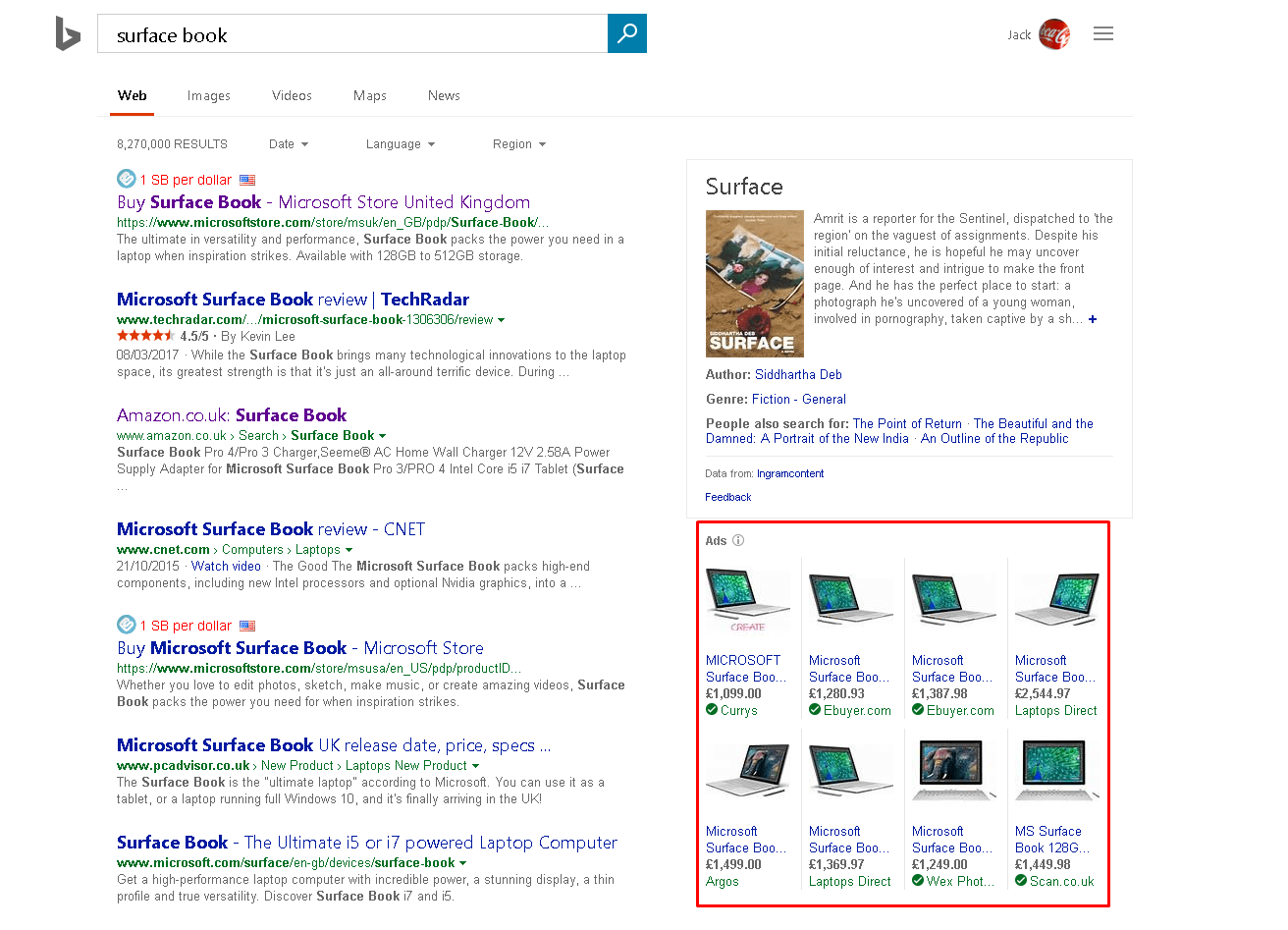Viewport: 1288px width, 930px height.
Task: Click the Ingramcontent data source link
Action: point(790,473)
